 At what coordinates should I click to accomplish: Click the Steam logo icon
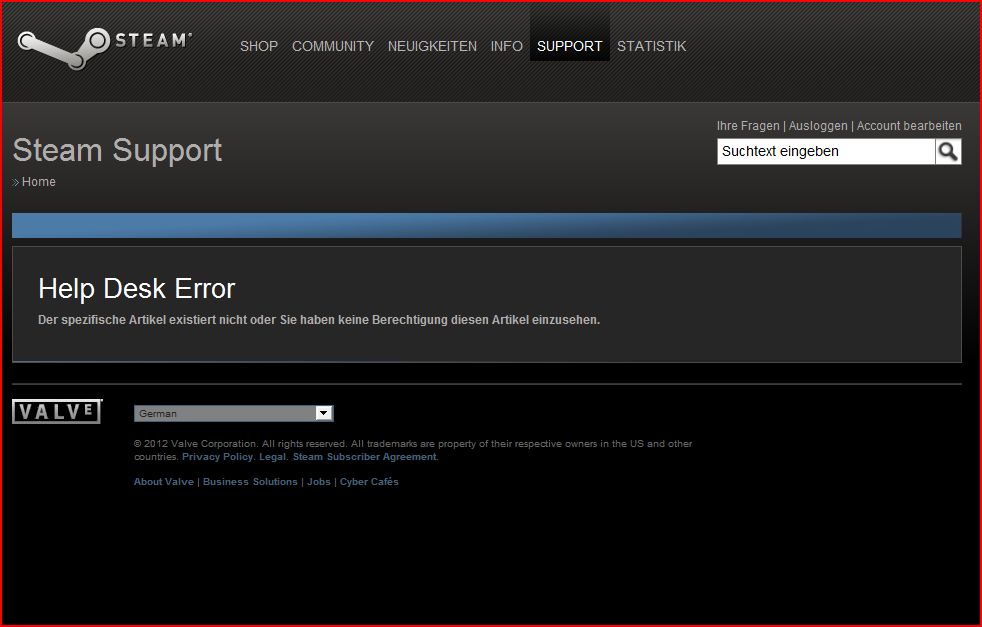click(103, 46)
